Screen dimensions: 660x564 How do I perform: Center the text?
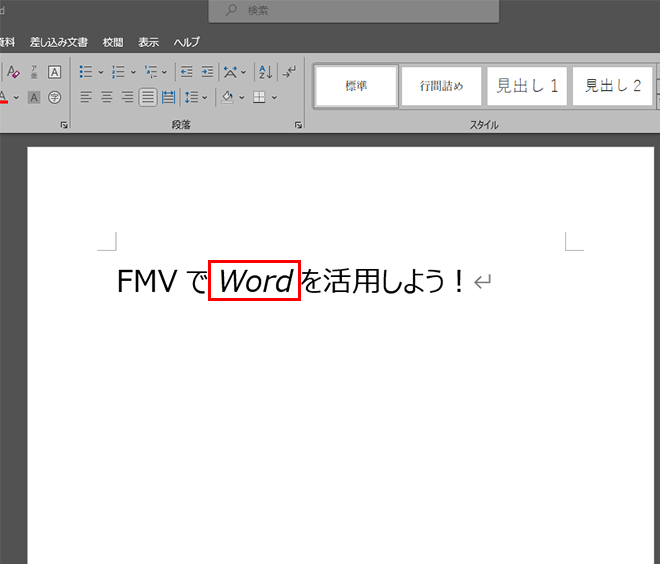point(106,98)
